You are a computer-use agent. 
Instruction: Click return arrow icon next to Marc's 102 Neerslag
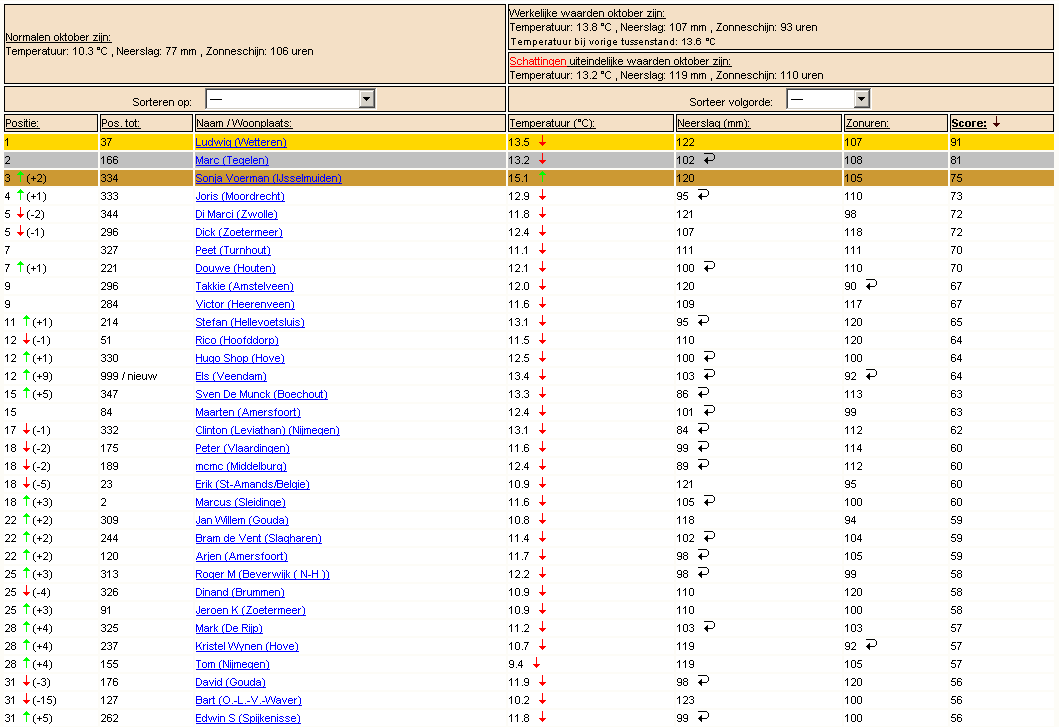coord(709,159)
